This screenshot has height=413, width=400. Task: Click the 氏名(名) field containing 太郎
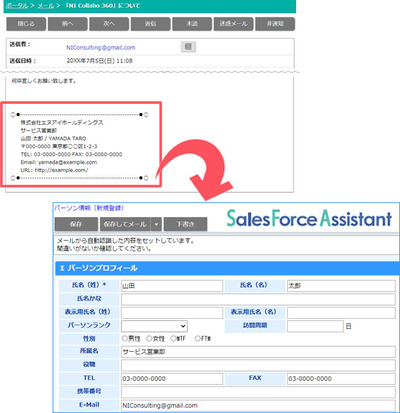coord(341,286)
